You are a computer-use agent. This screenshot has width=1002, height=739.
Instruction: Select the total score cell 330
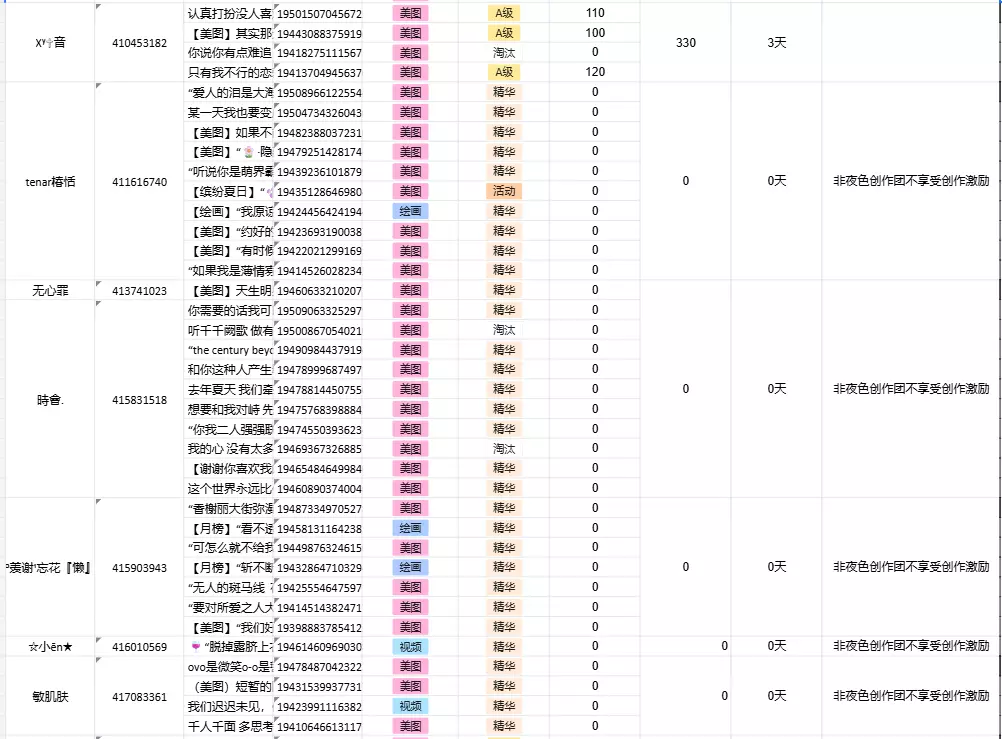coord(686,43)
